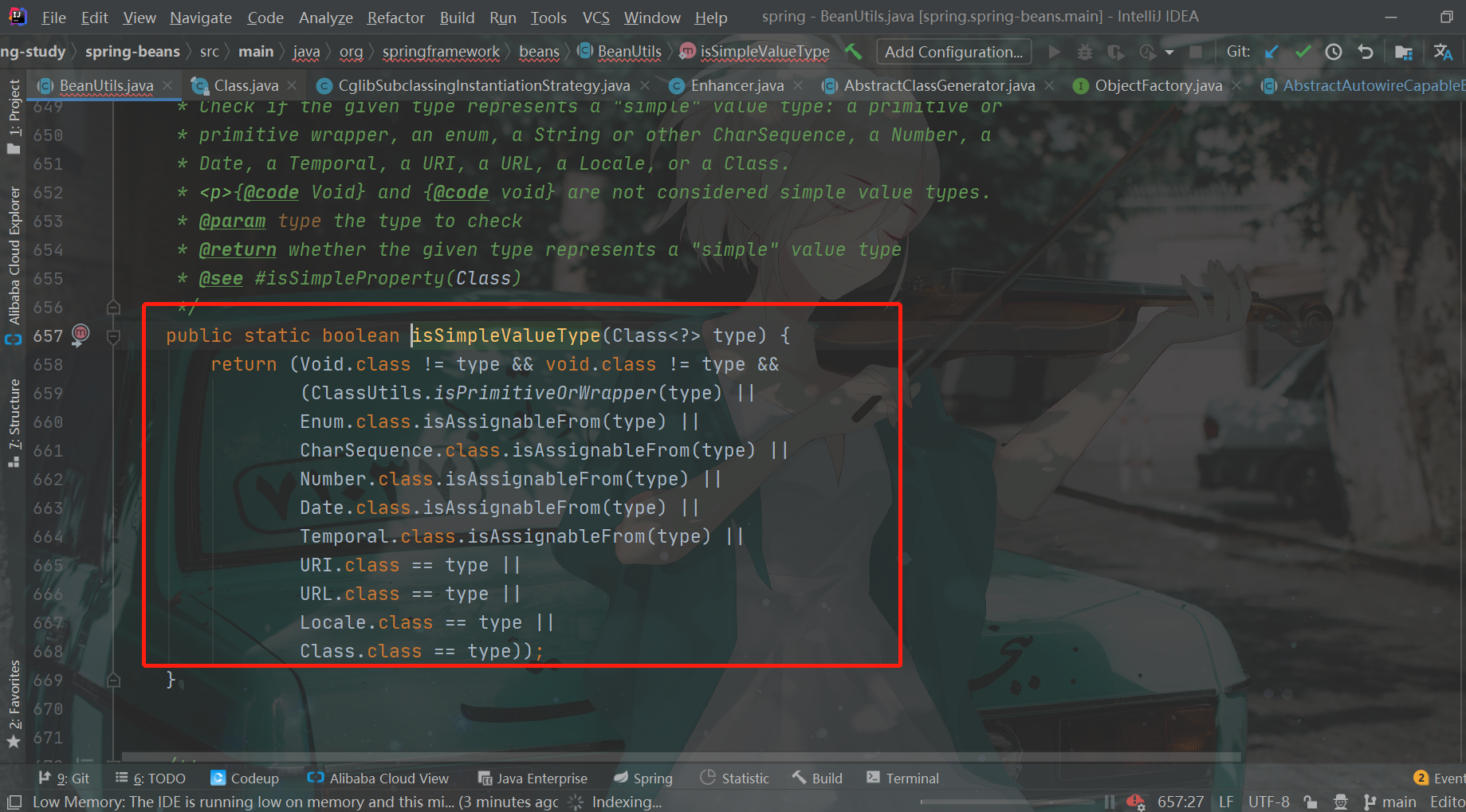Click the method marker icon on line 657
This screenshot has height=812, width=1466.
coord(81,335)
